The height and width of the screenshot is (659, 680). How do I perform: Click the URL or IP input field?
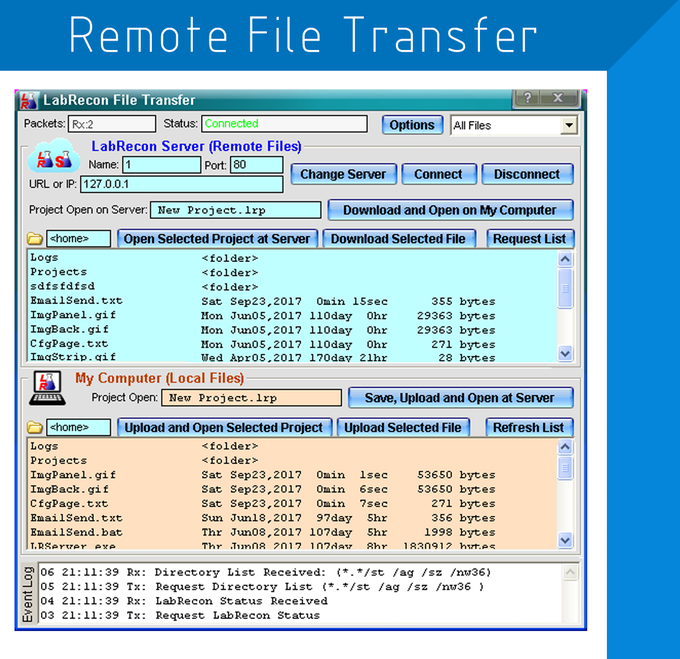point(182,184)
